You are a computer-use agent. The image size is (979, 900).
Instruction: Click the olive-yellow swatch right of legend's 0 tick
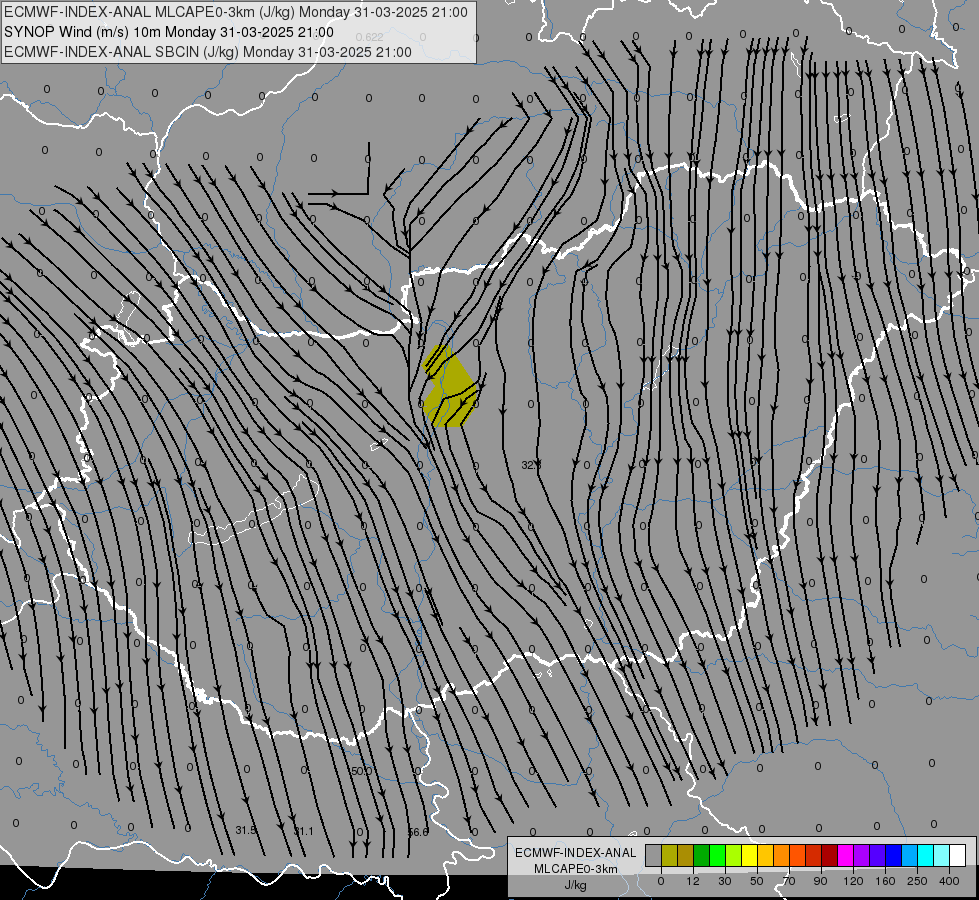pos(669,855)
